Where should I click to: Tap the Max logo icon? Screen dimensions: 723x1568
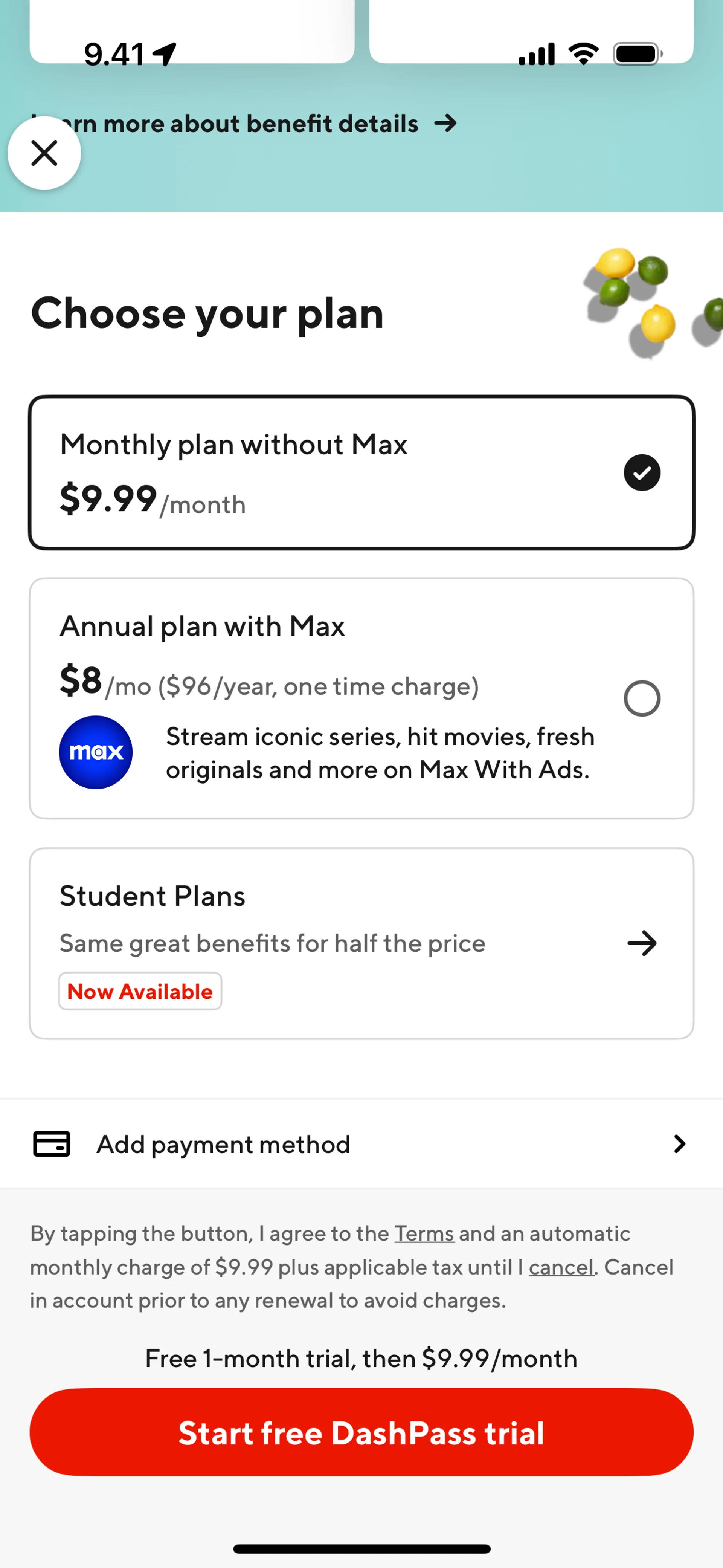coord(96,752)
